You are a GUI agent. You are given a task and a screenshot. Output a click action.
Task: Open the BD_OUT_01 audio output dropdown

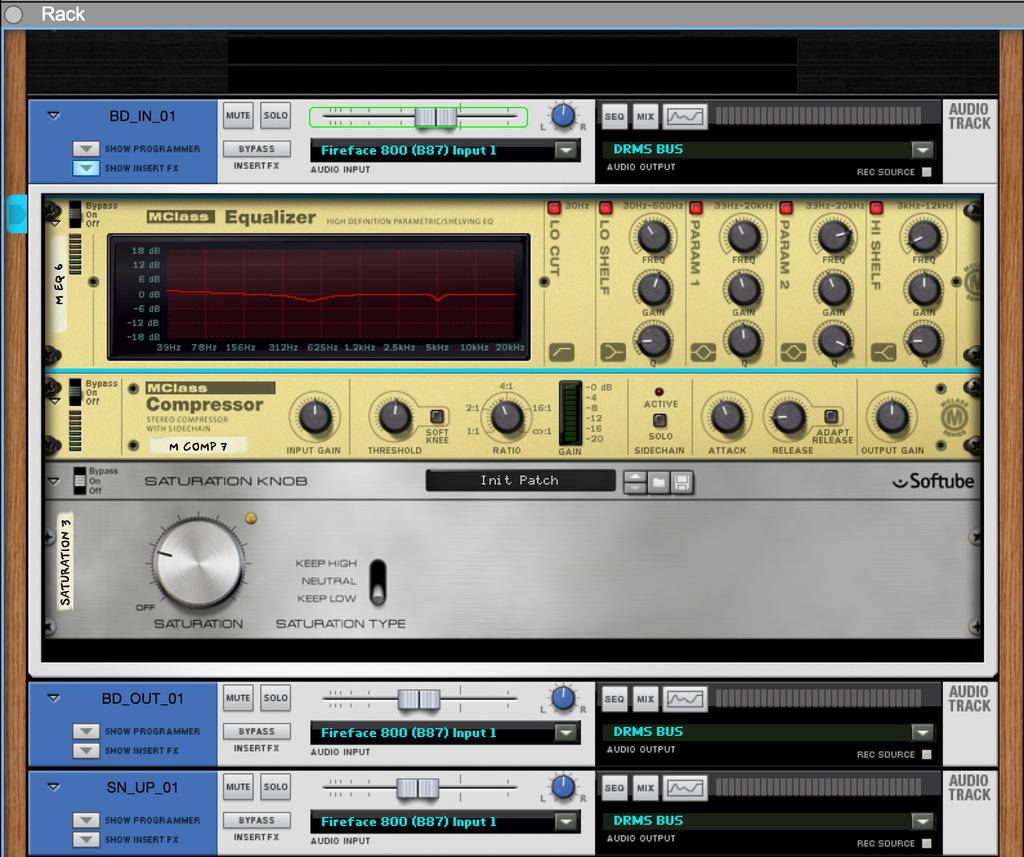[x=922, y=733]
